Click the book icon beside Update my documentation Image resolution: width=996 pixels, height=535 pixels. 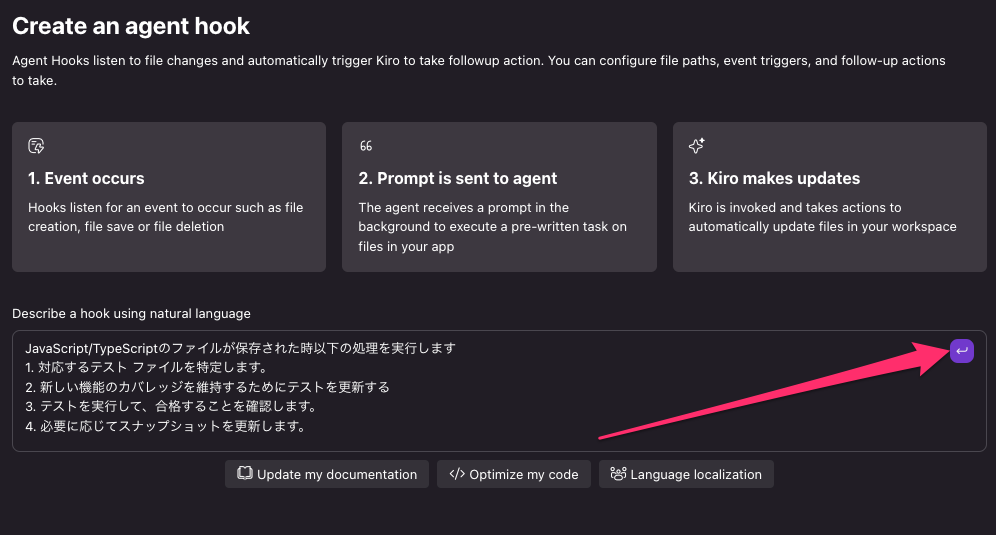(x=245, y=473)
